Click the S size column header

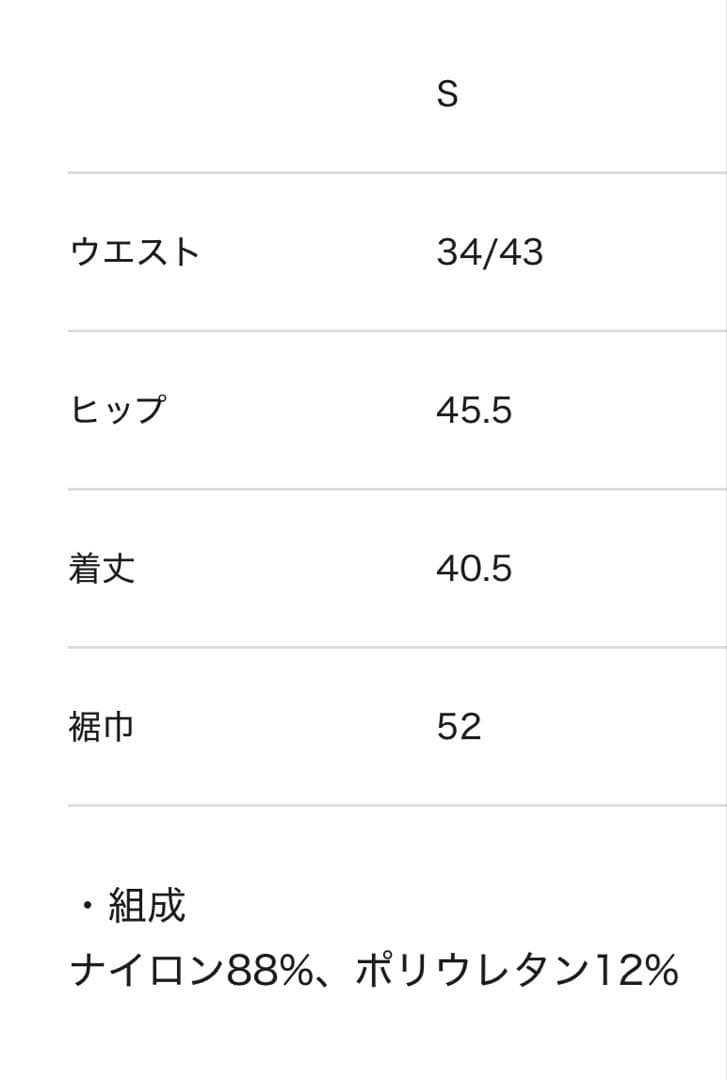(x=447, y=94)
